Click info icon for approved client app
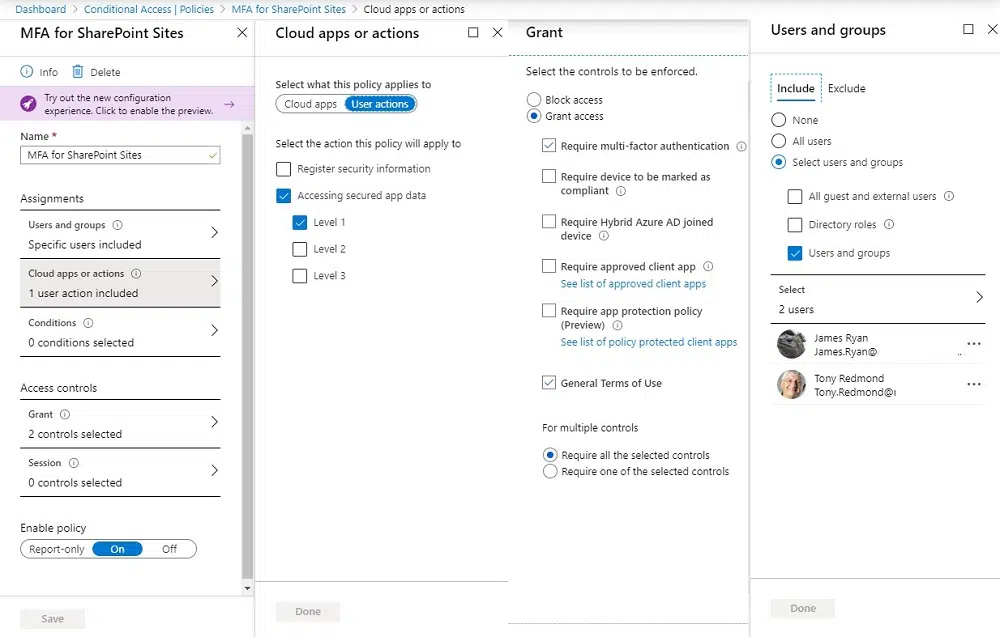This screenshot has width=1000, height=637. click(x=708, y=267)
